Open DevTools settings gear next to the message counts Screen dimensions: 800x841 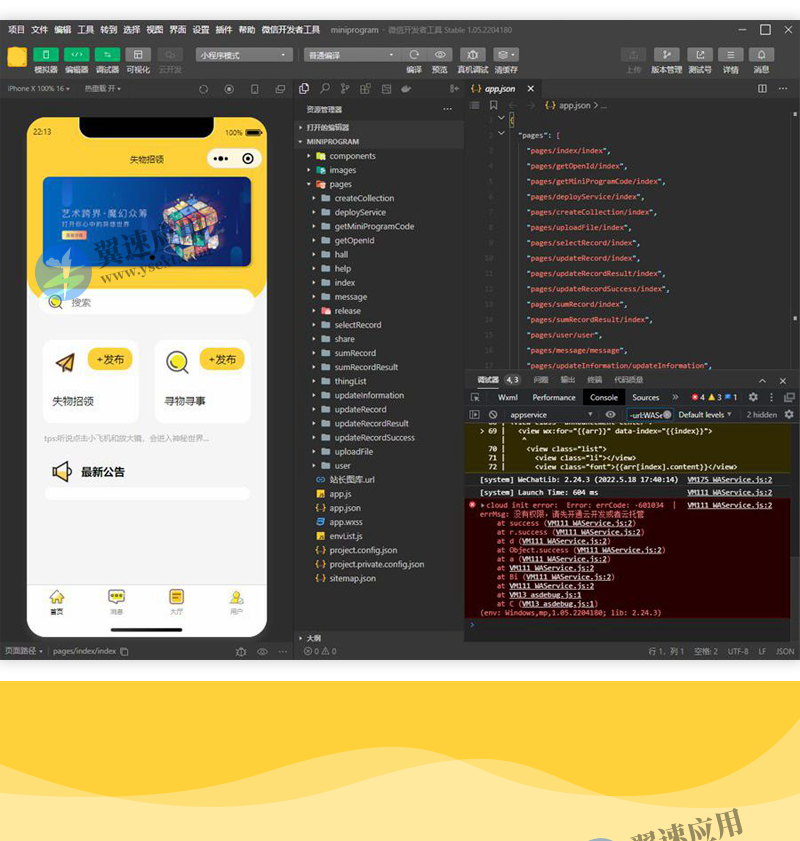[753, 397]
